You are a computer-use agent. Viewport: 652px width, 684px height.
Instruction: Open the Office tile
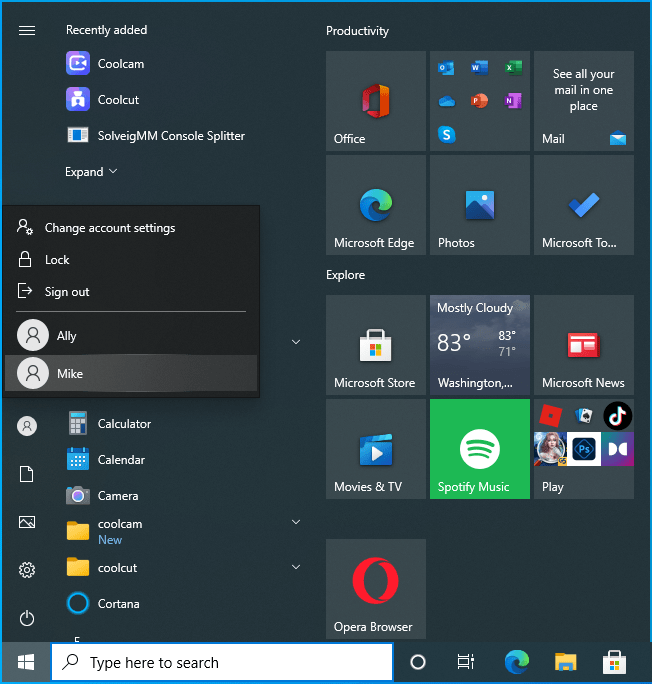375,101
